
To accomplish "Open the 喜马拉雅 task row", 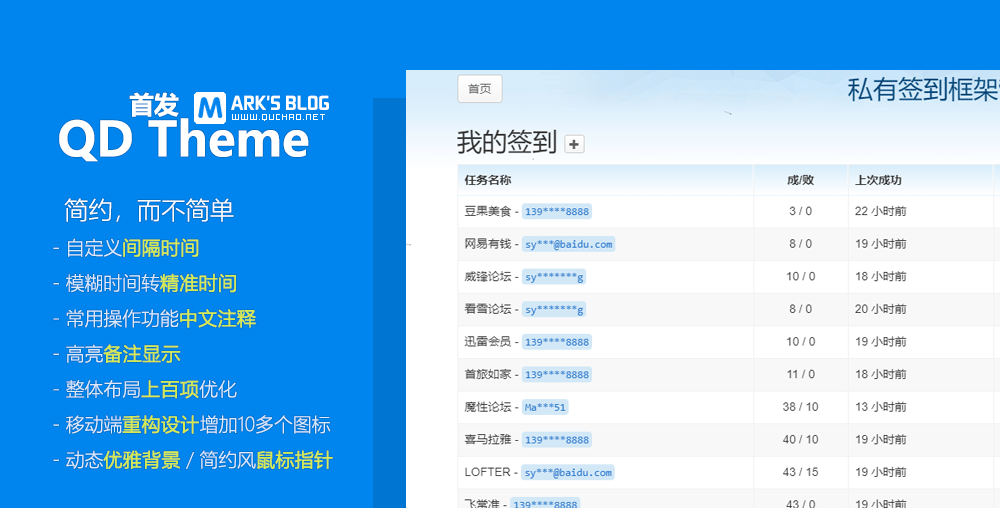I will point(728,440).
